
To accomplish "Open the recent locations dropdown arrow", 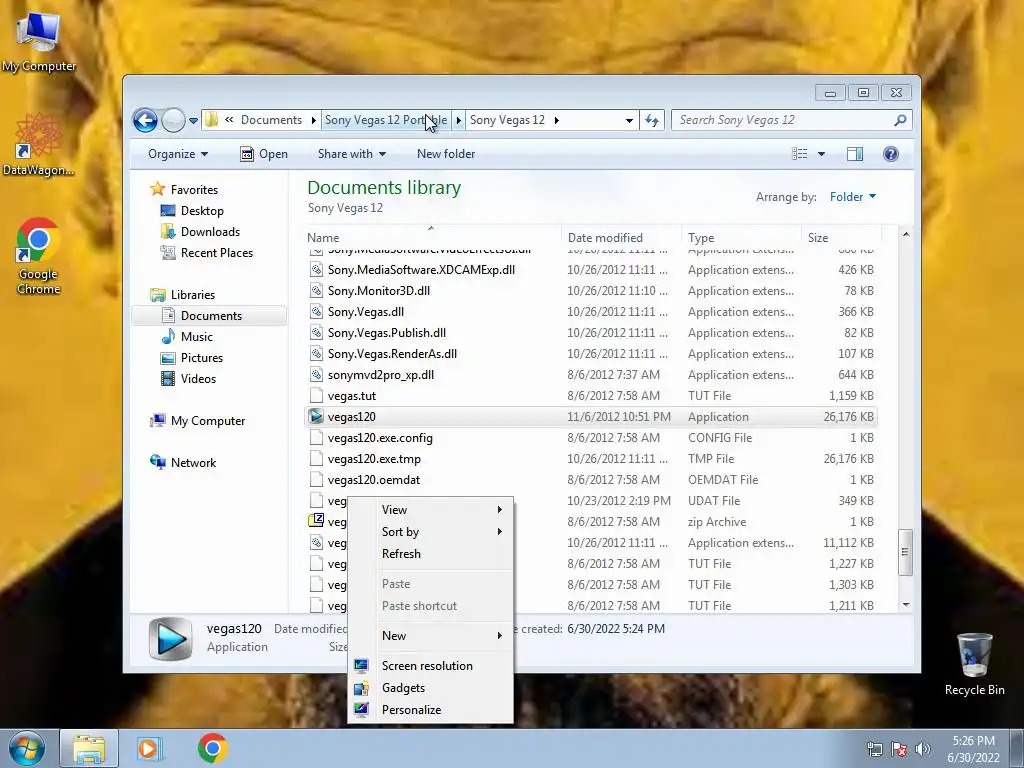I will coord(193,120).
